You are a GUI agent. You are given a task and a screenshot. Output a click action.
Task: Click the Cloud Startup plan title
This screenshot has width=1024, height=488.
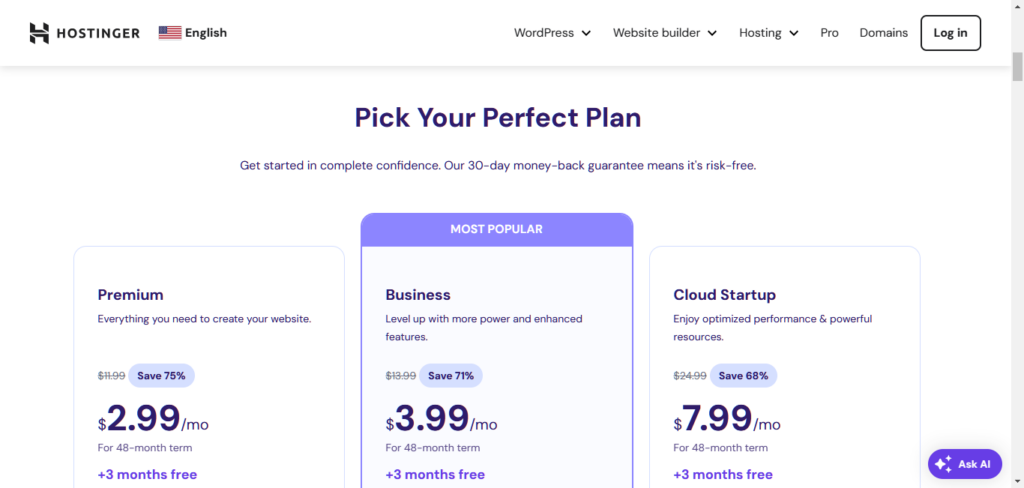pyautogui.click(x=724, y=295)
